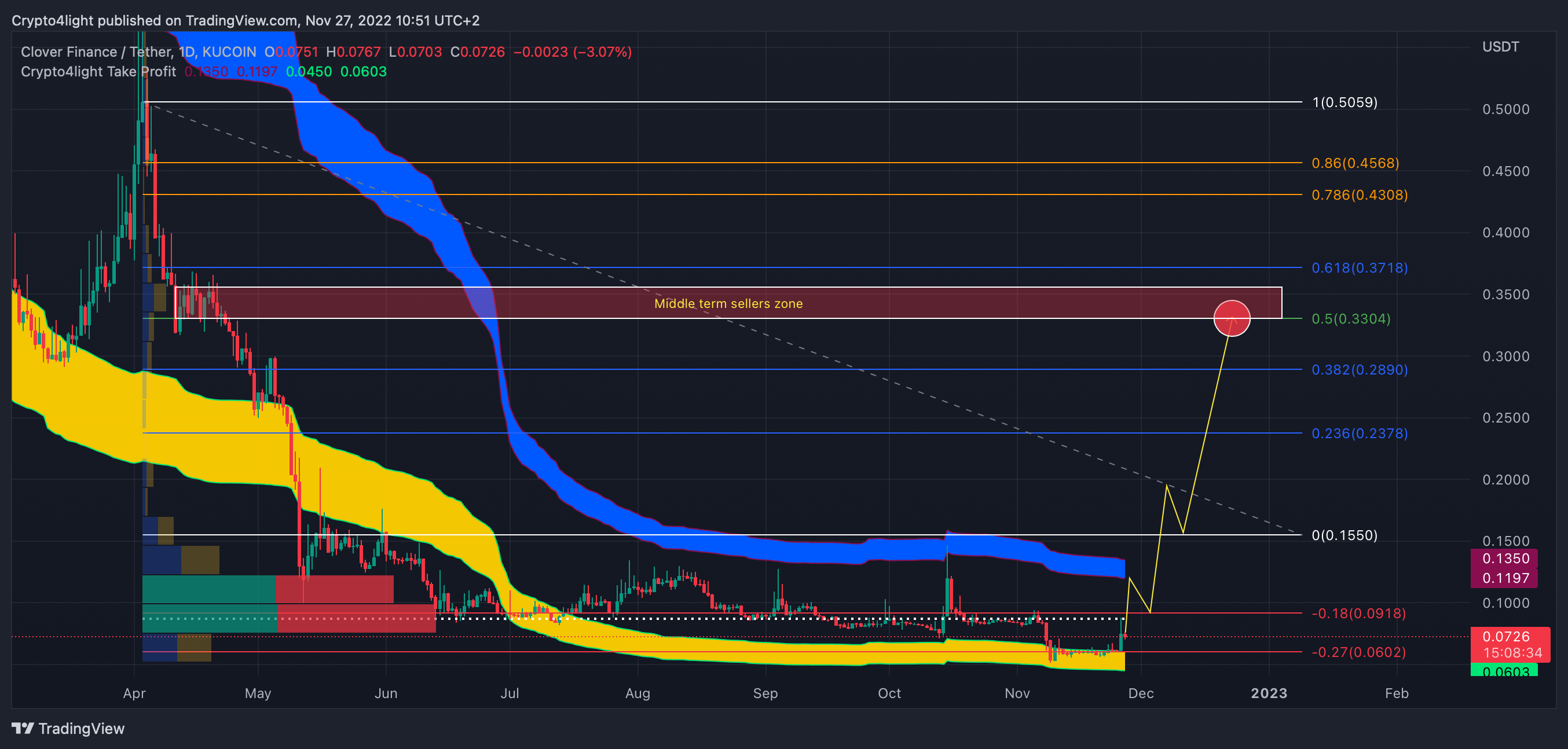Click the 0.2000 price axis tick
This screenshot has height=749, width=1568.
coord(1505,479)
